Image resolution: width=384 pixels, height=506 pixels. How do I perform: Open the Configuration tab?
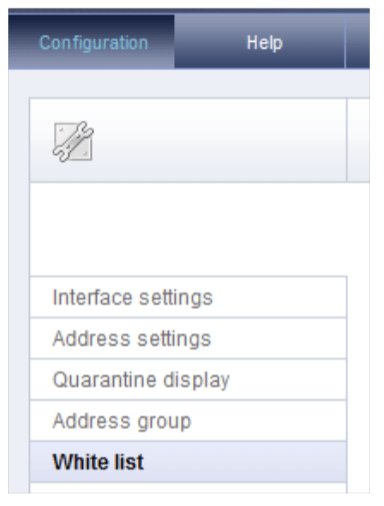tap(91, 42)
